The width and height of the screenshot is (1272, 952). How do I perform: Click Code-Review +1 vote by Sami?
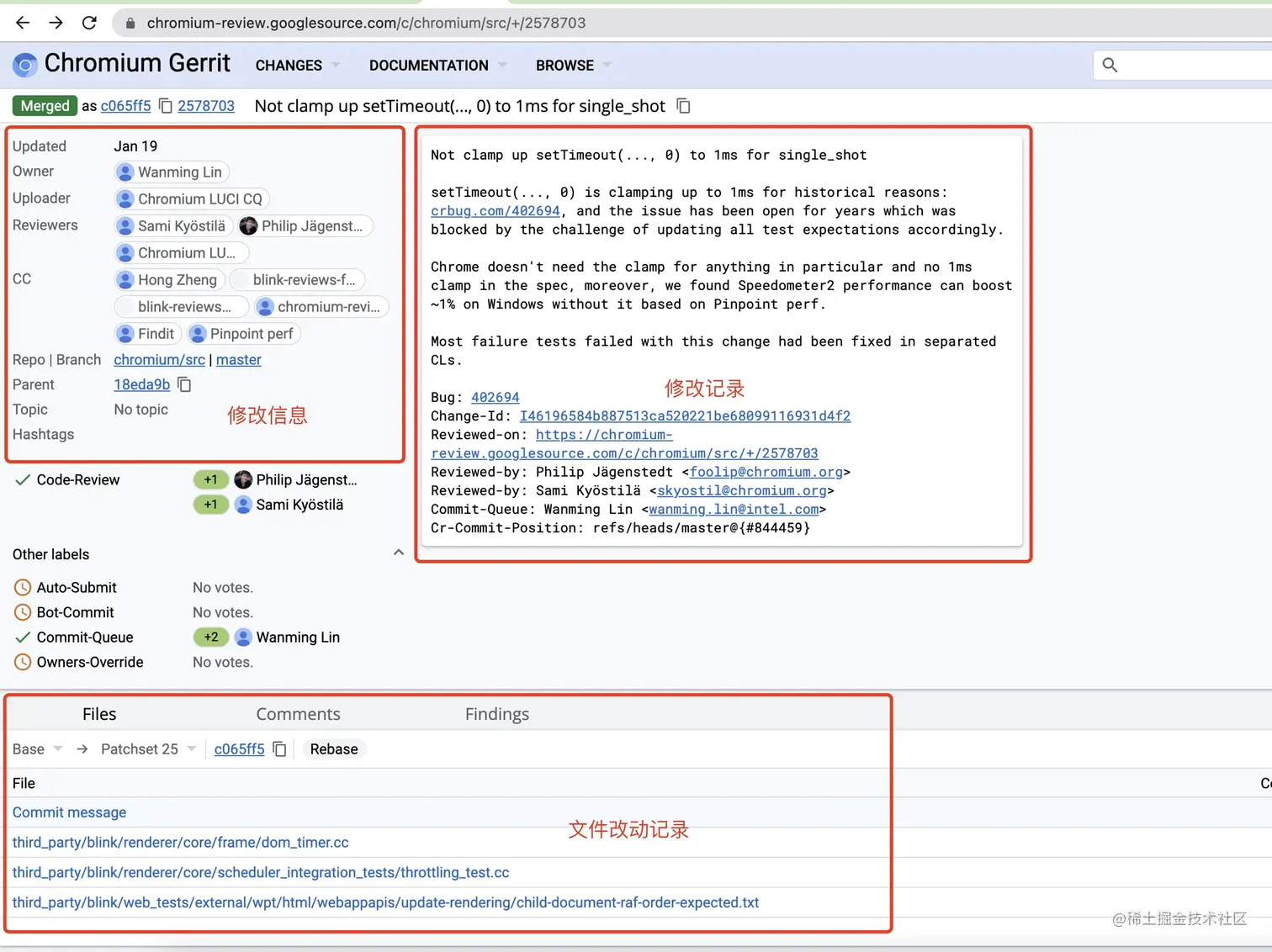(x=210, y=505)
